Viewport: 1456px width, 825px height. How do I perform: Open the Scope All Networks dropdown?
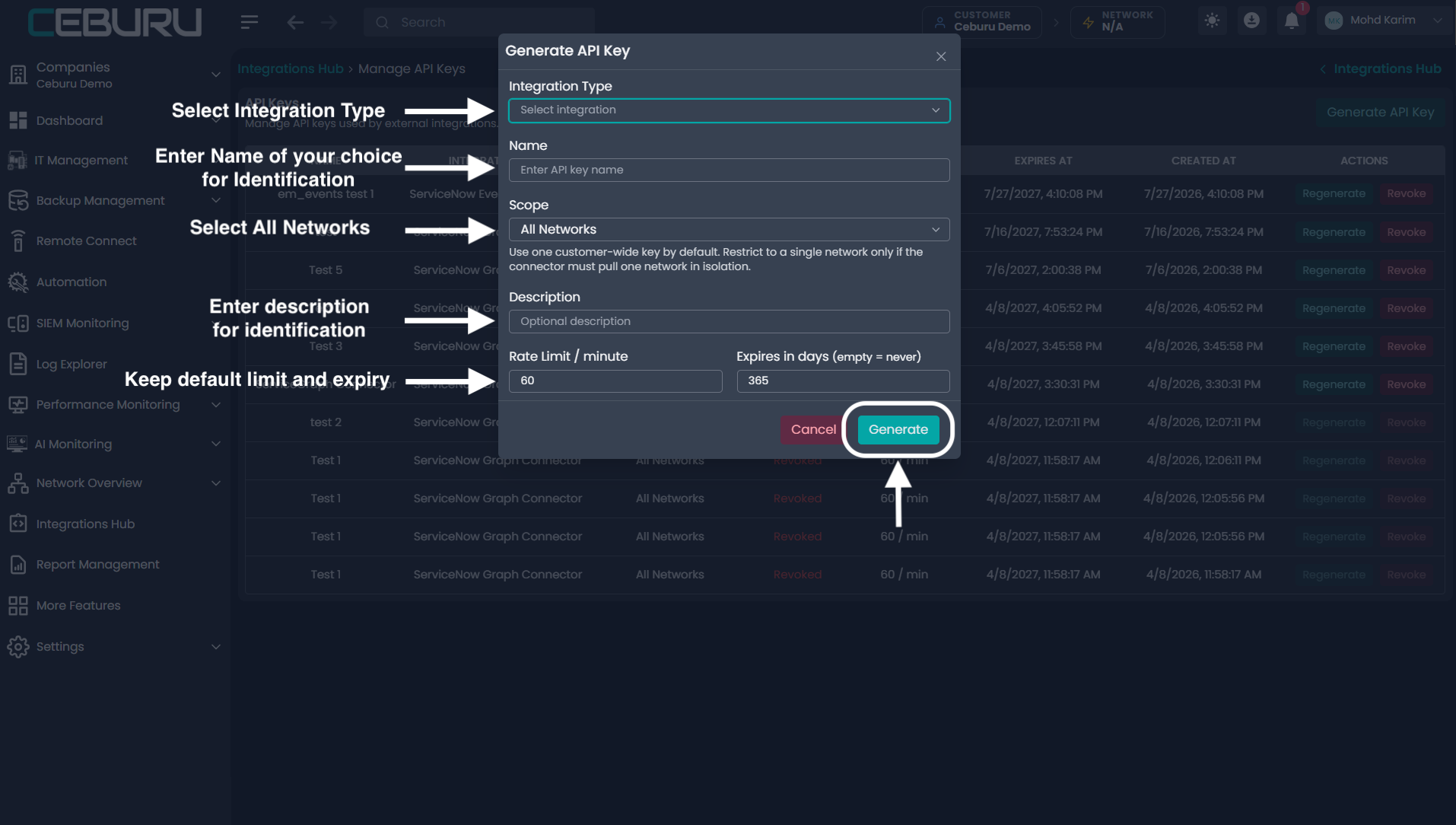point(729,229)
